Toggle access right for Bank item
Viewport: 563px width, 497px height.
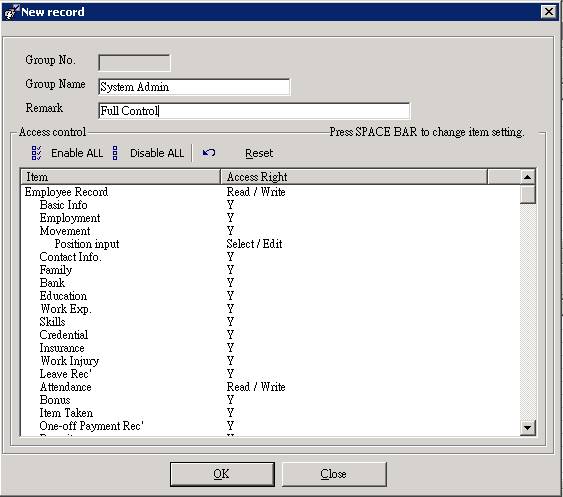230,283
